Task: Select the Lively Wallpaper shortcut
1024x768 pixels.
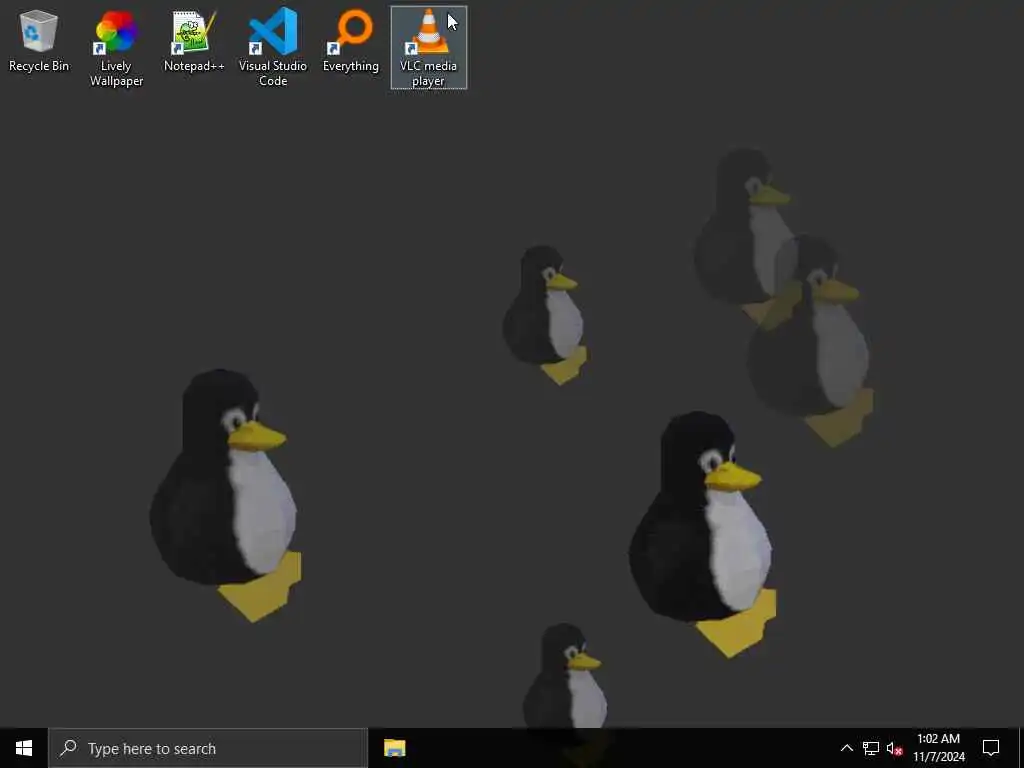Action: 116,48
